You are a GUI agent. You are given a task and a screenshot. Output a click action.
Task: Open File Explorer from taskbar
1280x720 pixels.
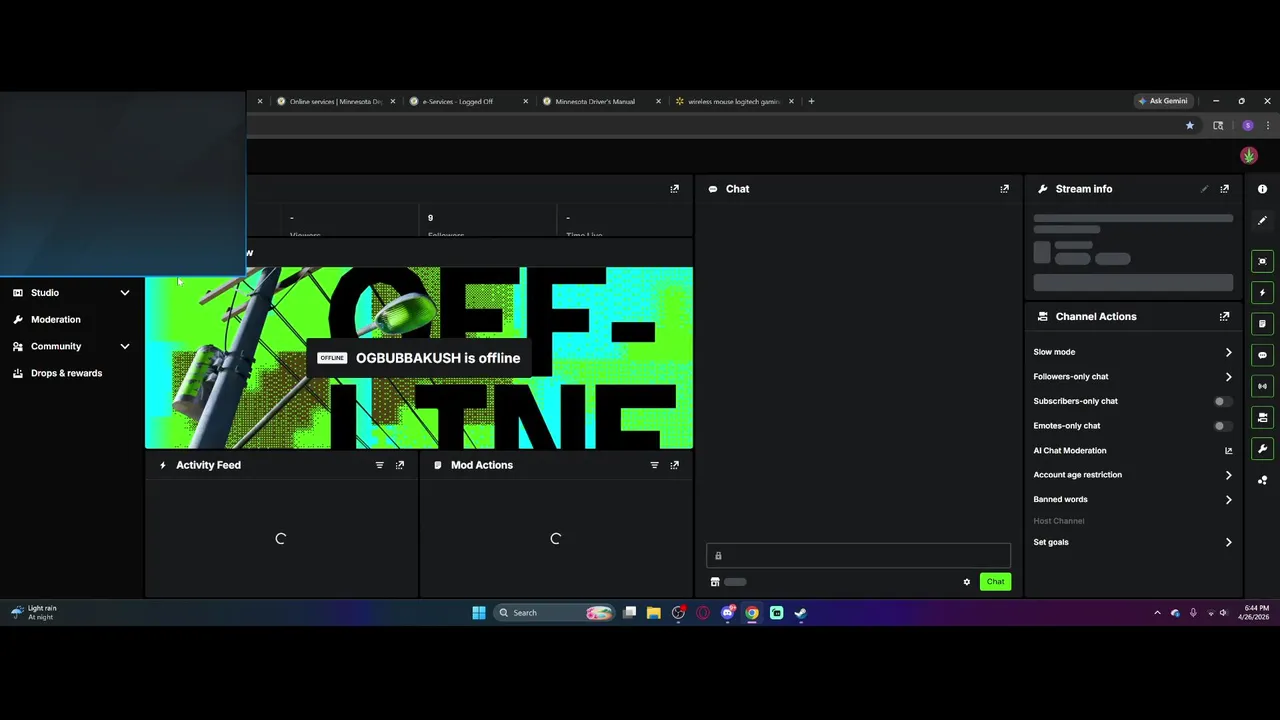[x=653, y=613]
